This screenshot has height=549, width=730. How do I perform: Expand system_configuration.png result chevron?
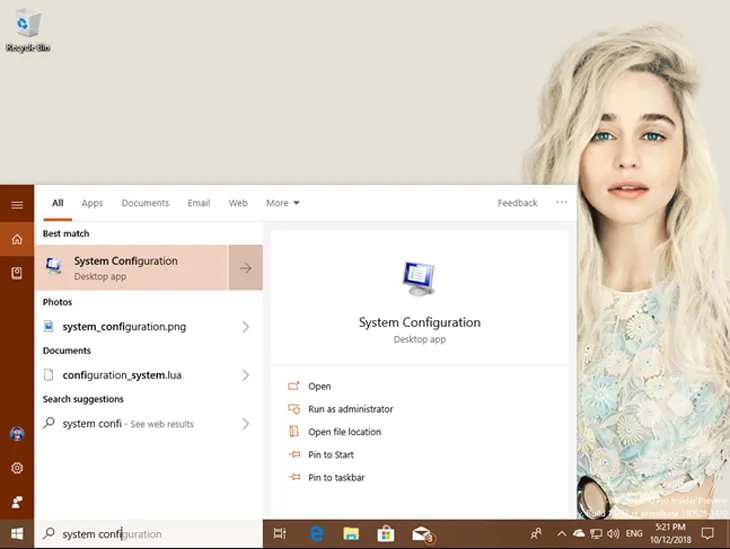point(245,327)
